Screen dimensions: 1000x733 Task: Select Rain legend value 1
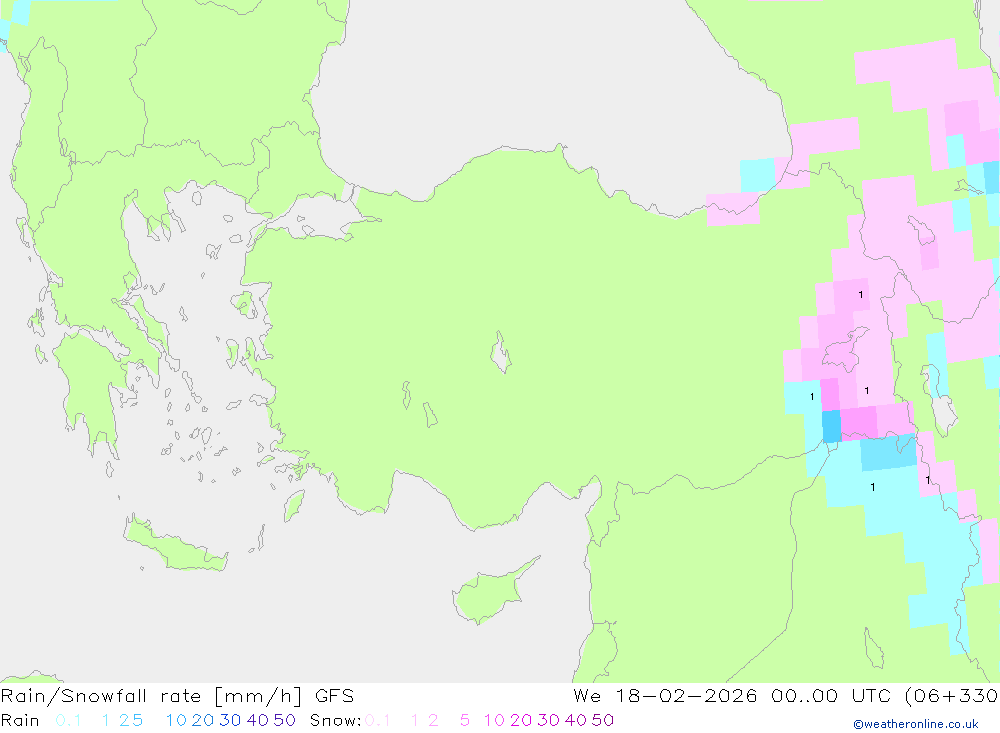click(x=106, y=720)
